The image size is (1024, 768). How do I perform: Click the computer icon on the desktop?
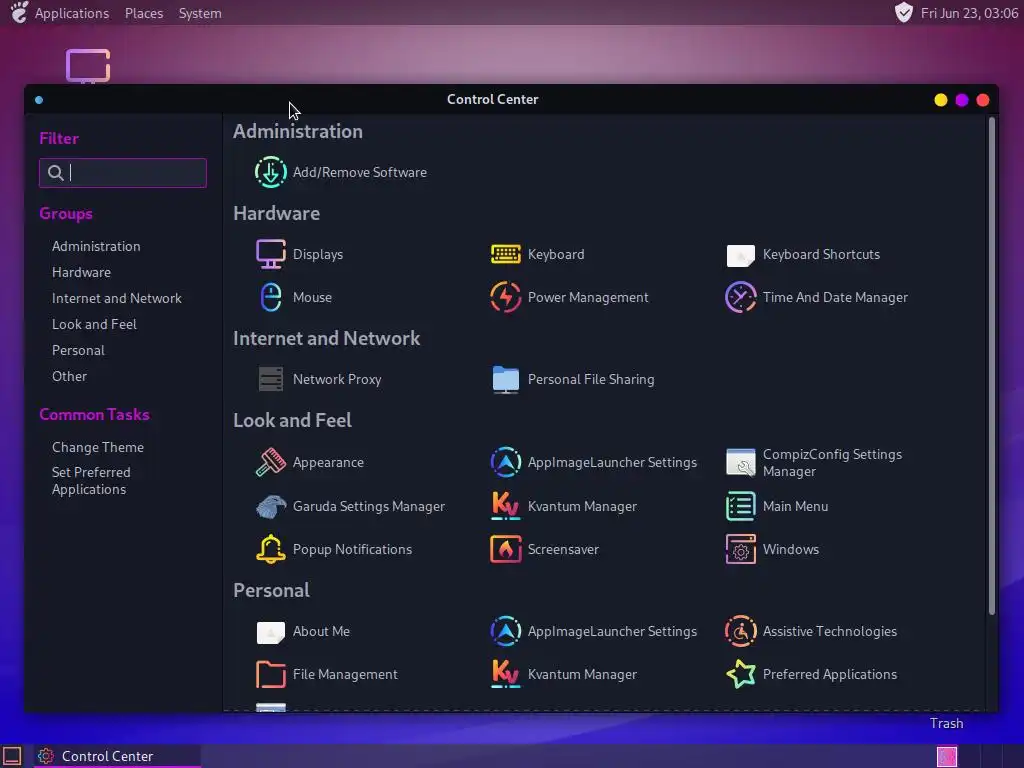[88, 66]
